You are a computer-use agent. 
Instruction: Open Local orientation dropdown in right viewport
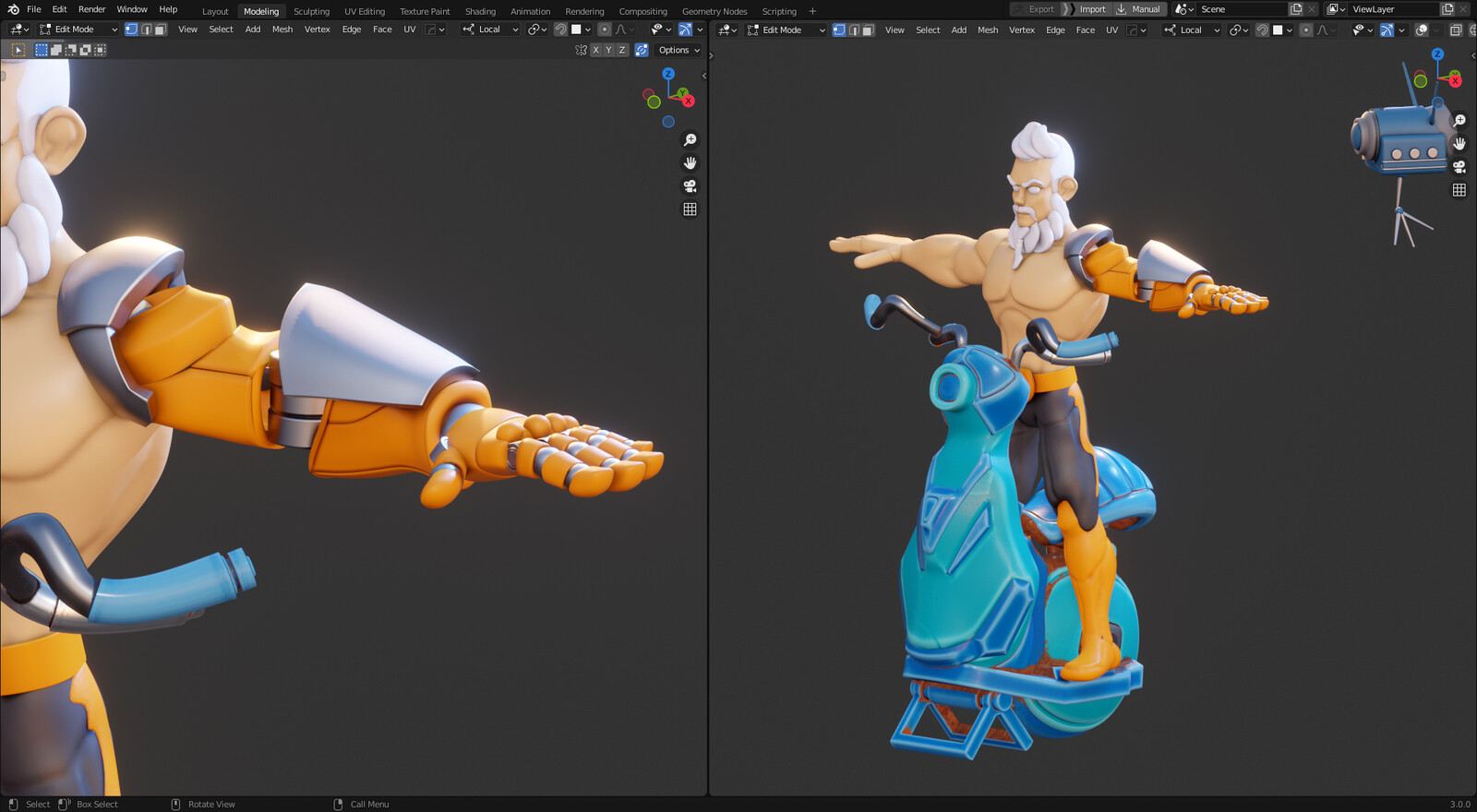click(x=1193, y=30)
